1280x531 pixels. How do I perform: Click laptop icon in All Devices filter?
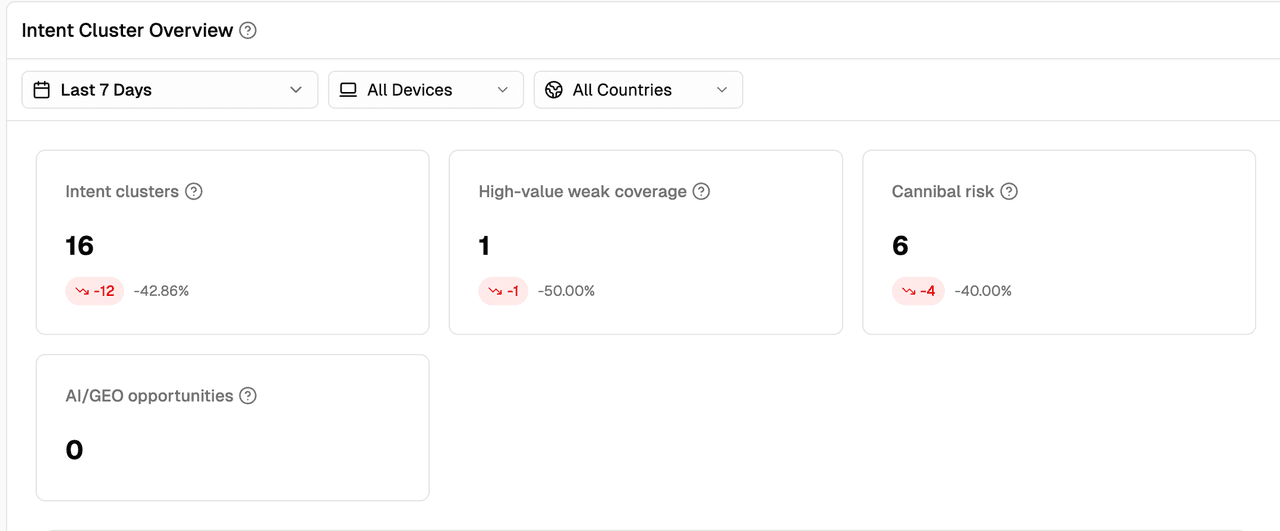click(348, 90)
